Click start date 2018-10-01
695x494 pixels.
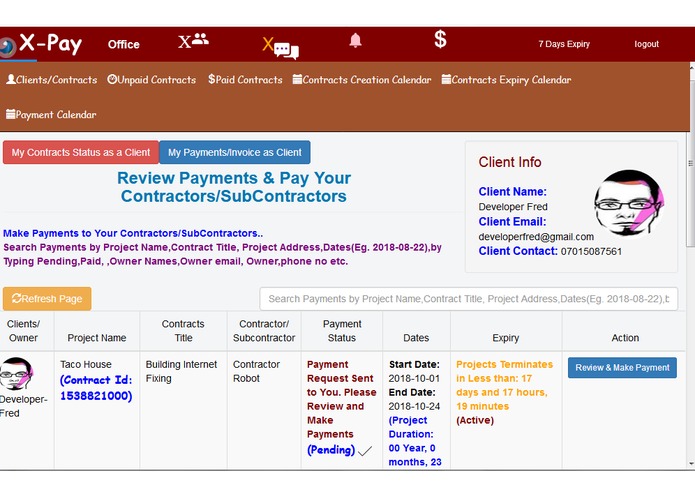[x=414, y=379]
